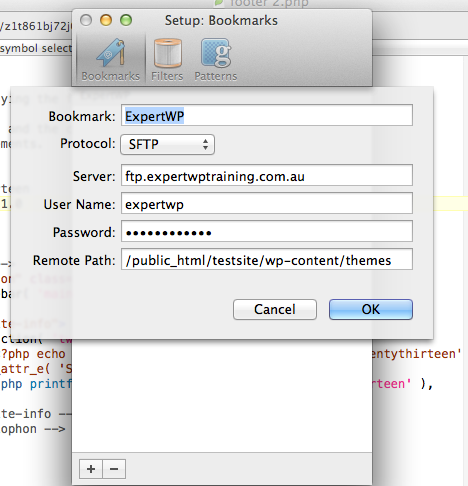Remove bookmark with minus button

[x=114, y=469]
